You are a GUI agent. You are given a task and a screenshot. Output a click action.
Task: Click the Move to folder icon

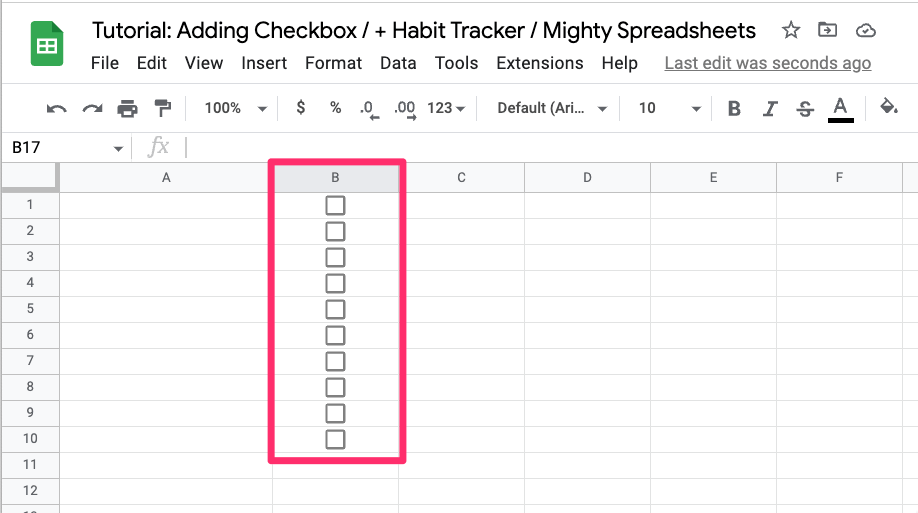(827, 29)
